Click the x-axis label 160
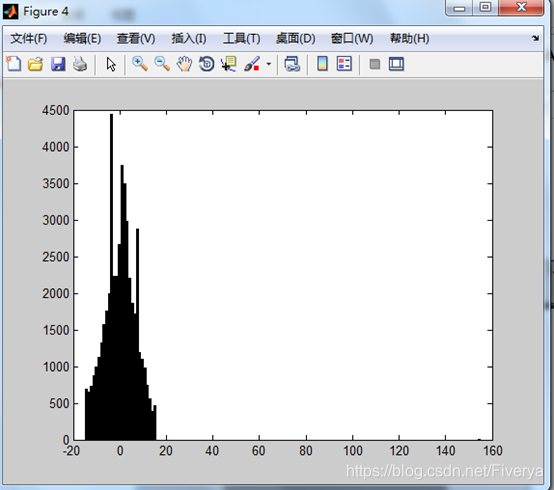Screen dimensions: 554x490 (493, 451)
